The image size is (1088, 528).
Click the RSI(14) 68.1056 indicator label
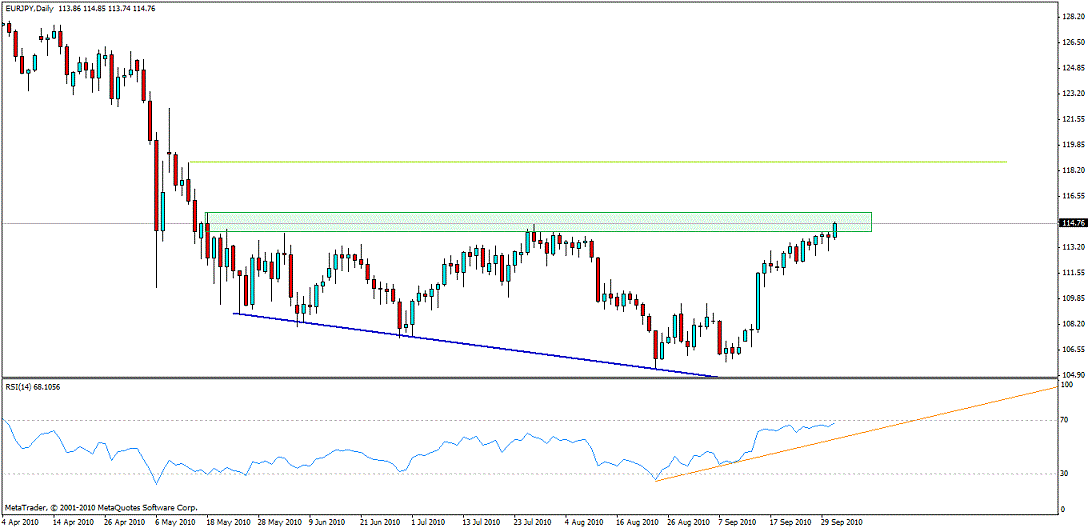[31, 387]
